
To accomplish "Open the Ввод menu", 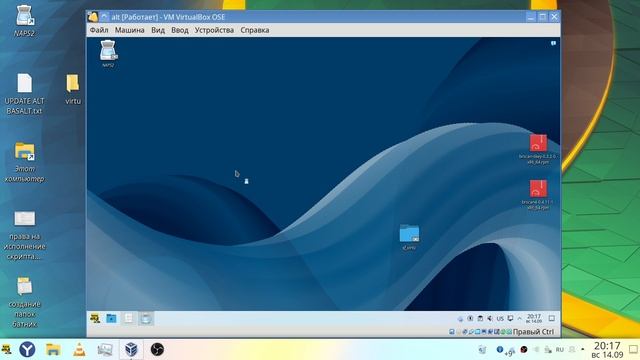I will pyautogui.click(x=180, y=30).
